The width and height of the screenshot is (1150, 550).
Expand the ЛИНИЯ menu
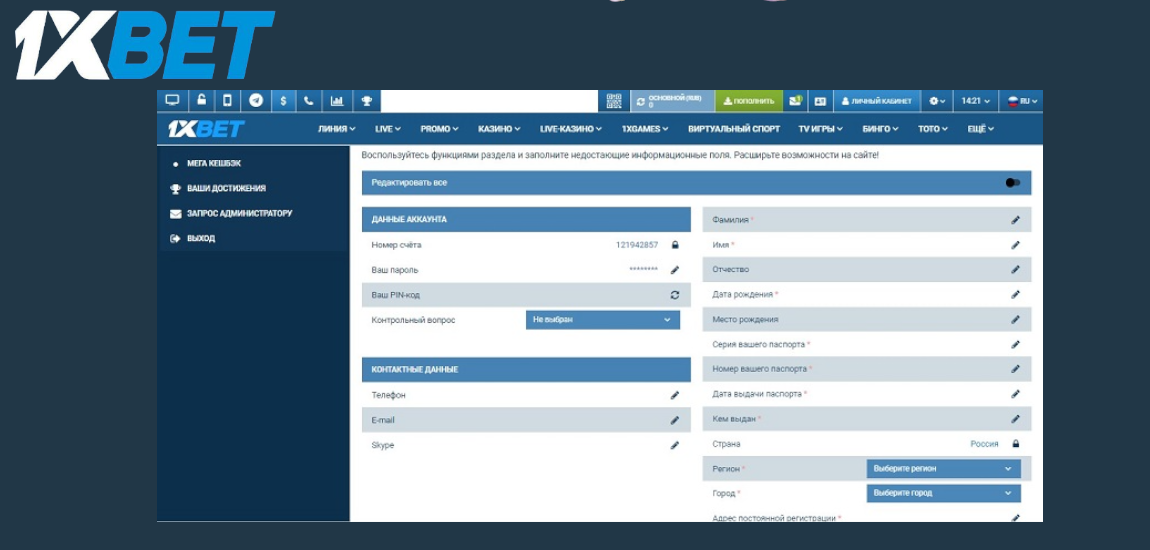point(337,129)
